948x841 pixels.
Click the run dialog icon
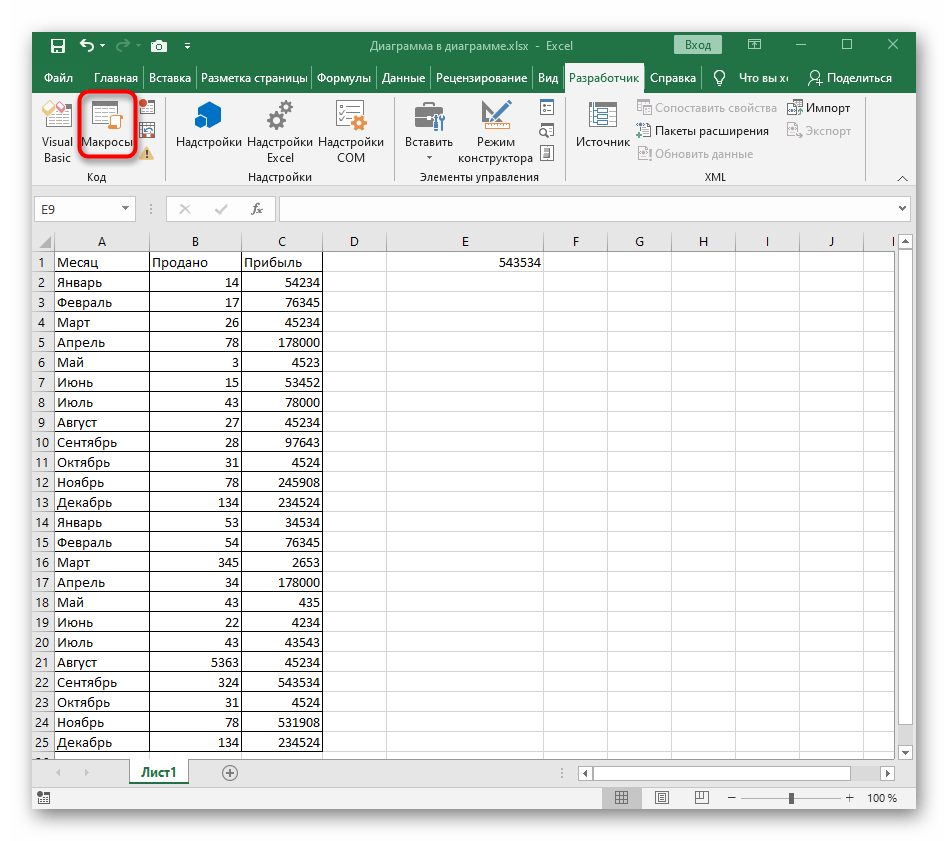pos(547,154)
